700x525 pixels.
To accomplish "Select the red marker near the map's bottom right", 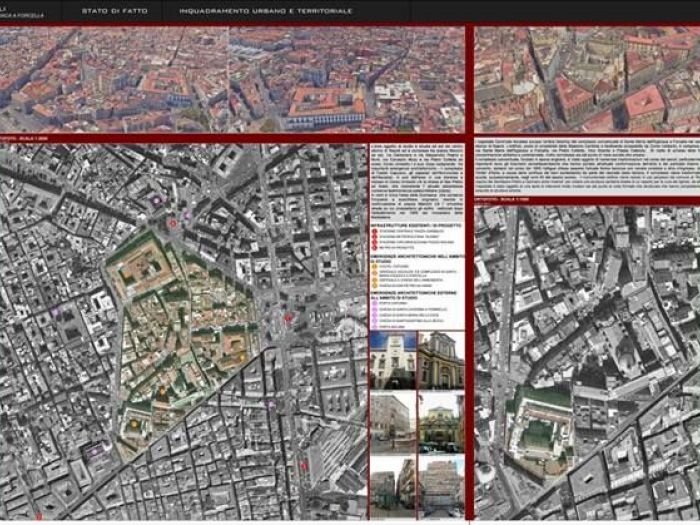I will [x=304, y=466].
